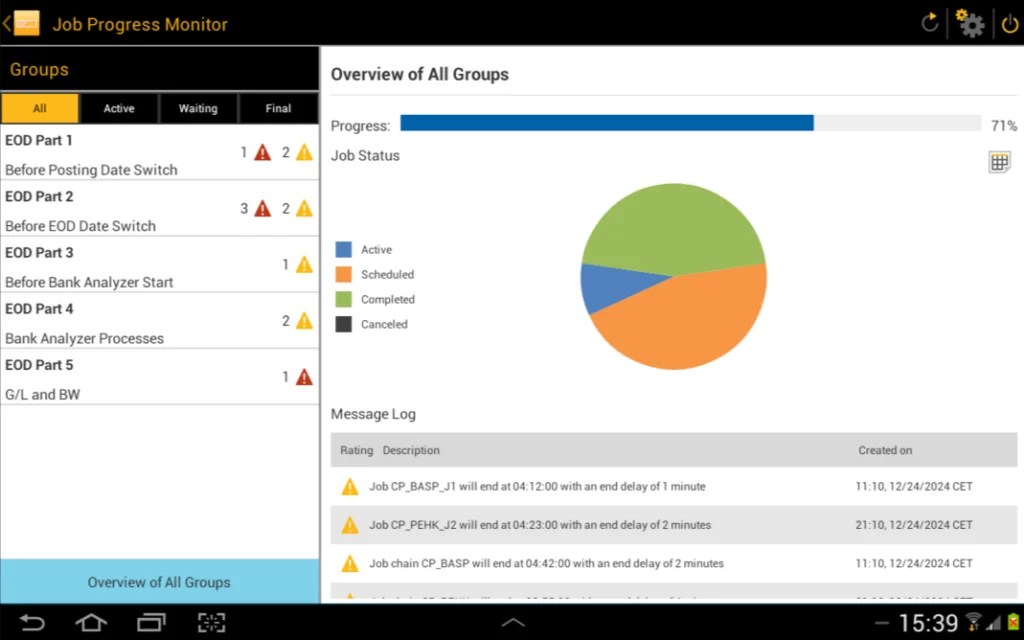Open recent apps from the navigation bar
The height and width of the screenshot is (640, 1024).
151,621
